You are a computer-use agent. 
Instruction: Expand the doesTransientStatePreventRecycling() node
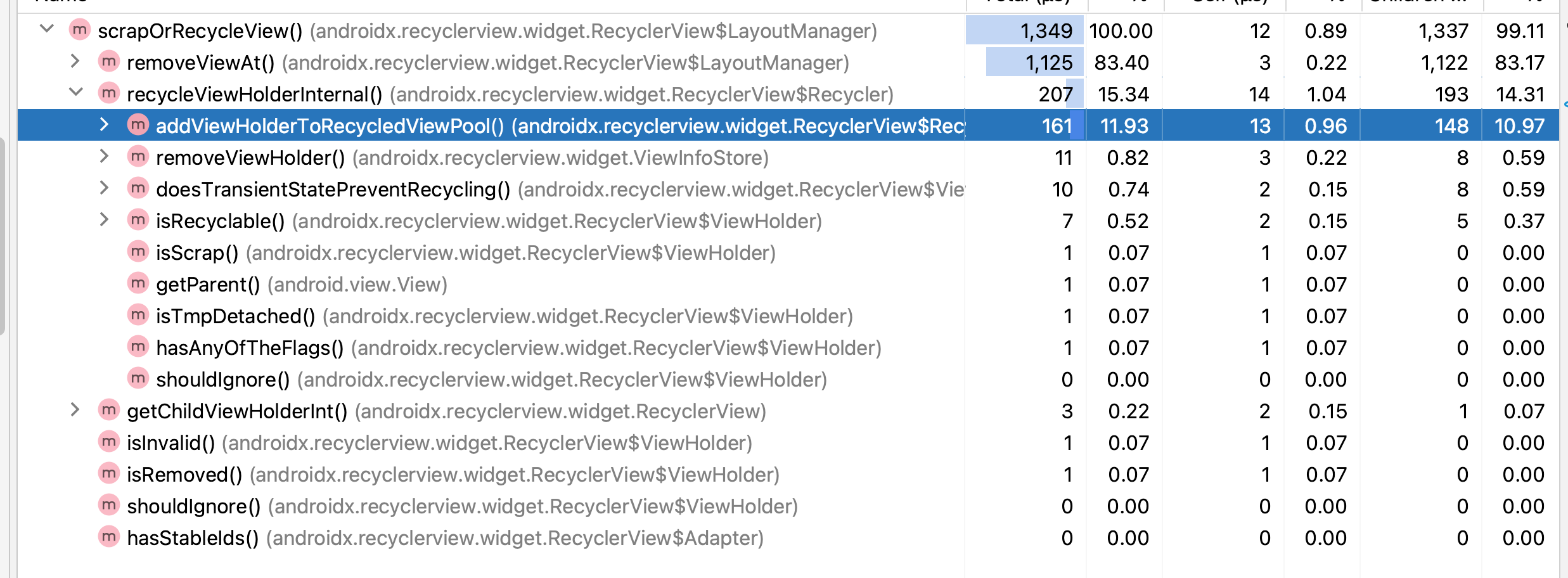(105, 188)
